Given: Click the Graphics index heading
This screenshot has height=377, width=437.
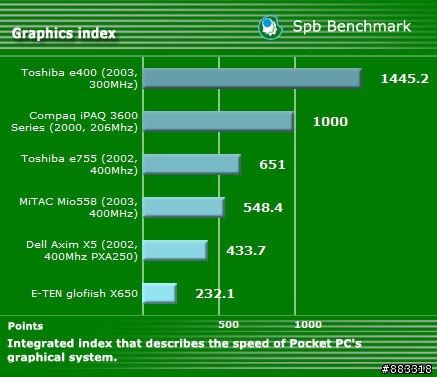Looking at the screenshot, I should 64,33.
